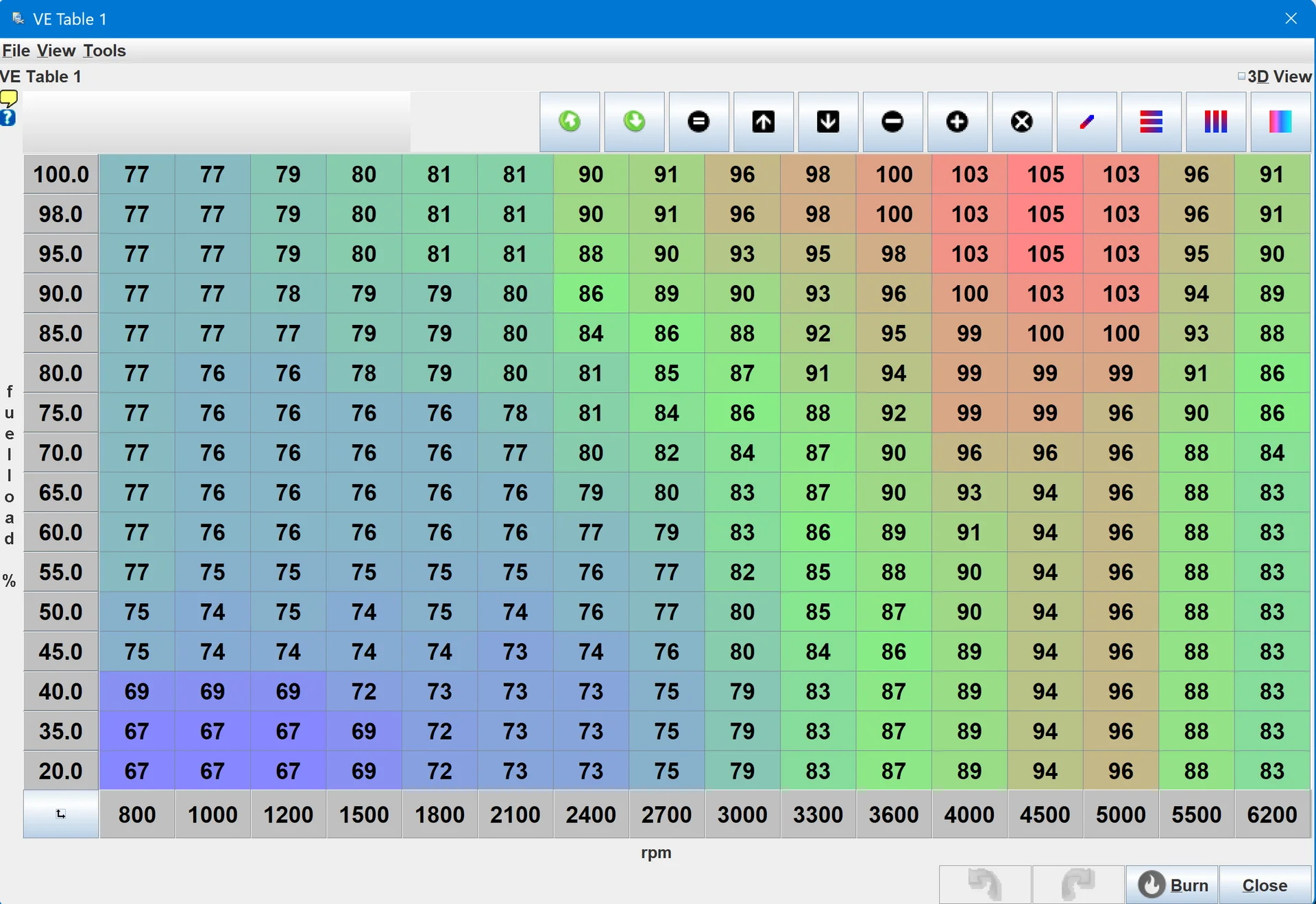Select cell 82 at 55.0 load, 3000 rpm
This screenshot has height=904, width=1316.
742,572
